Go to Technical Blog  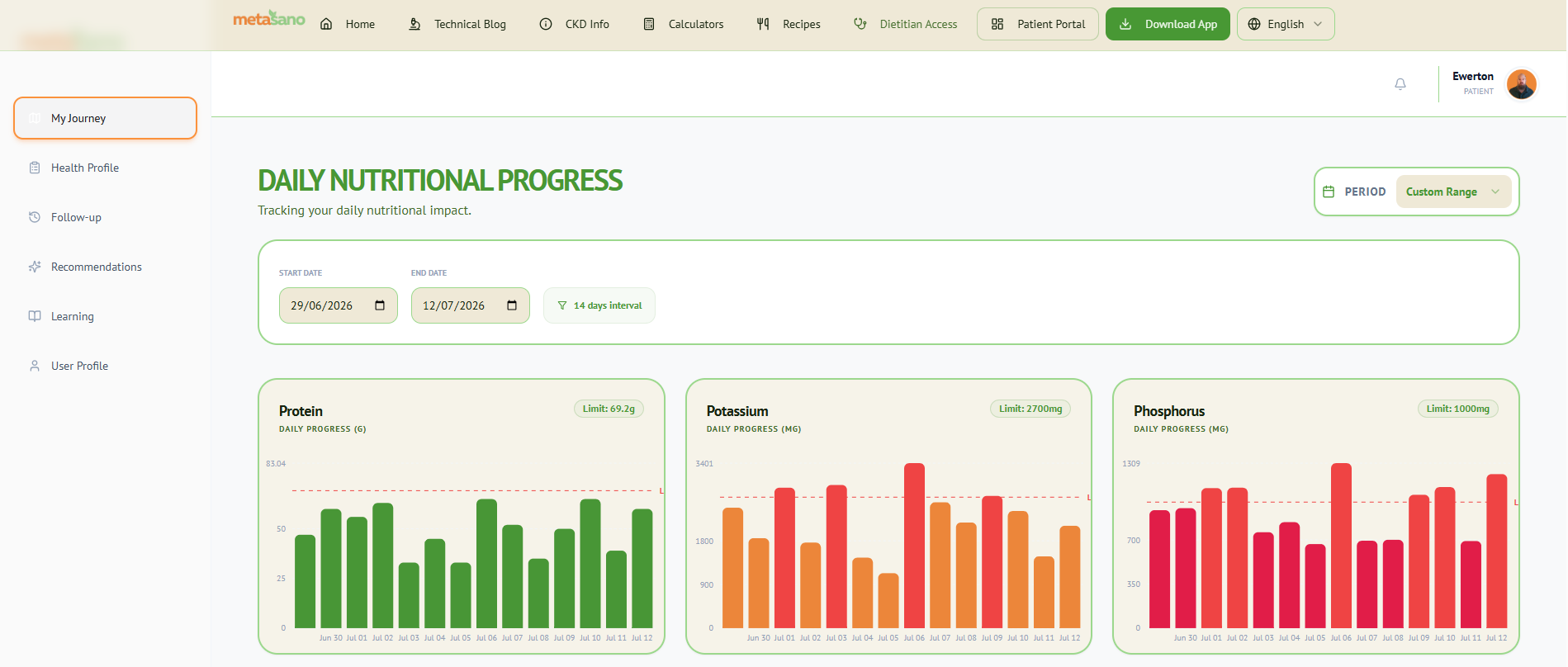(457, 24)
